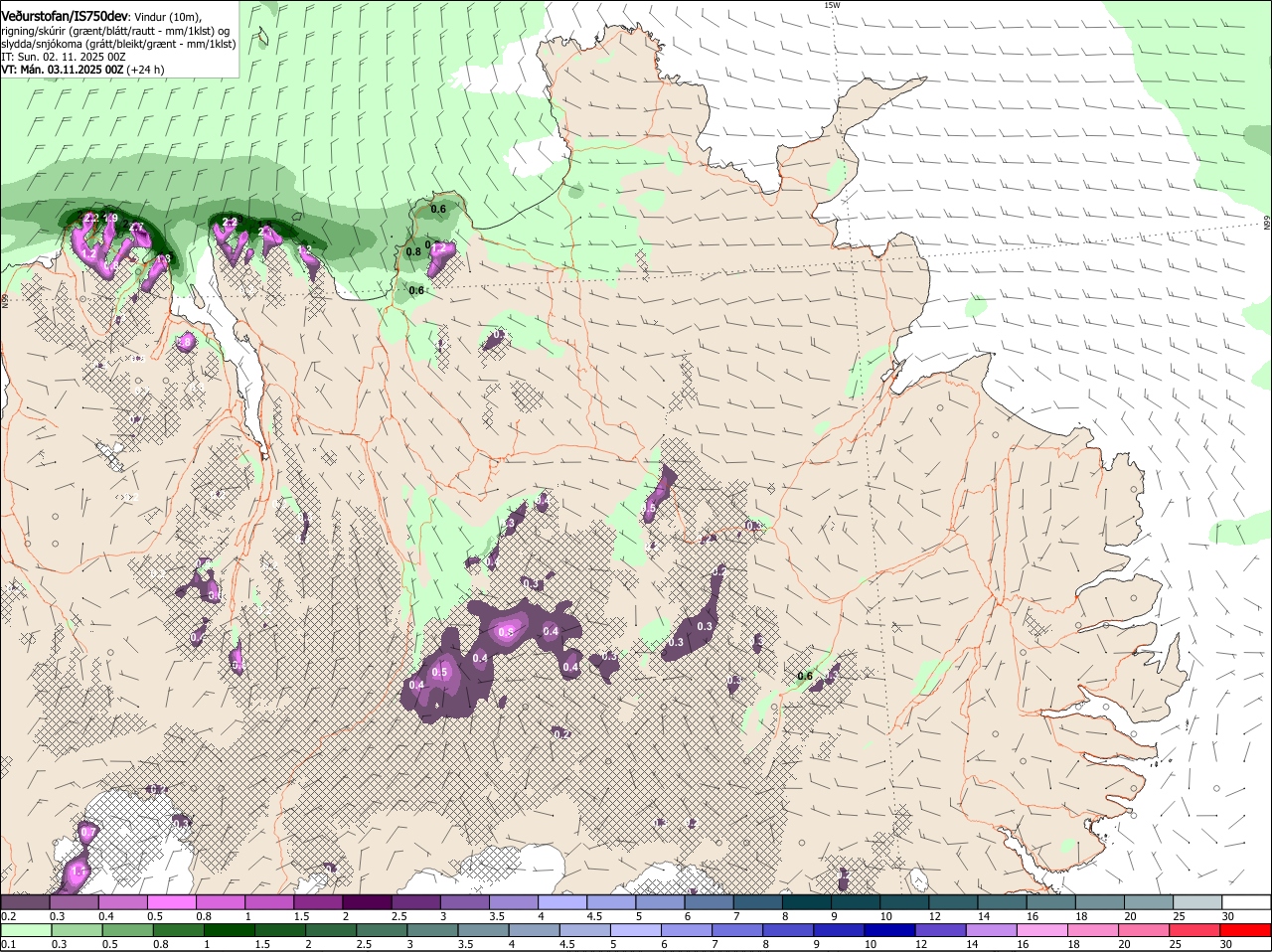Click the 0.7 snow value above the 1.1 label

(x=87, y=832)
